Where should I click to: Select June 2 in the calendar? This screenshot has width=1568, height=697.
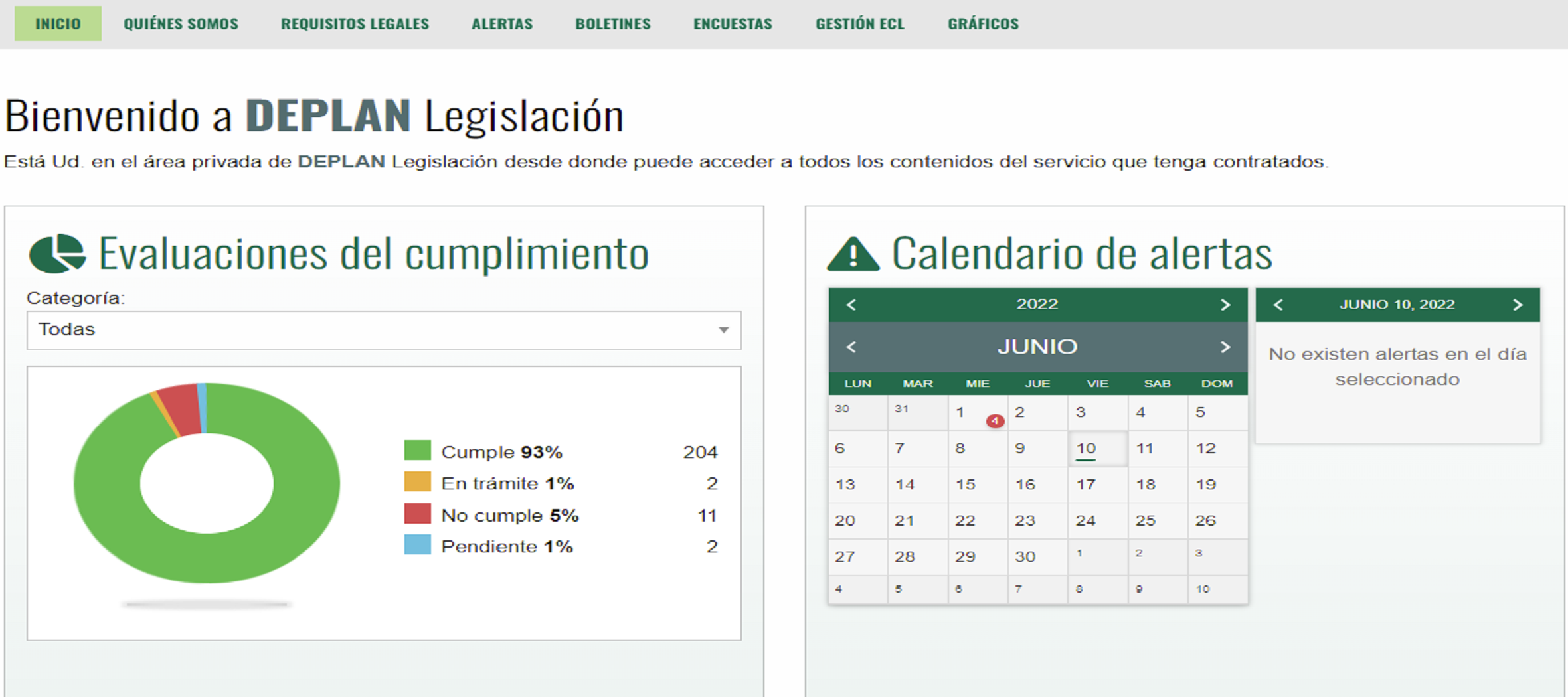click(1037, 413)
